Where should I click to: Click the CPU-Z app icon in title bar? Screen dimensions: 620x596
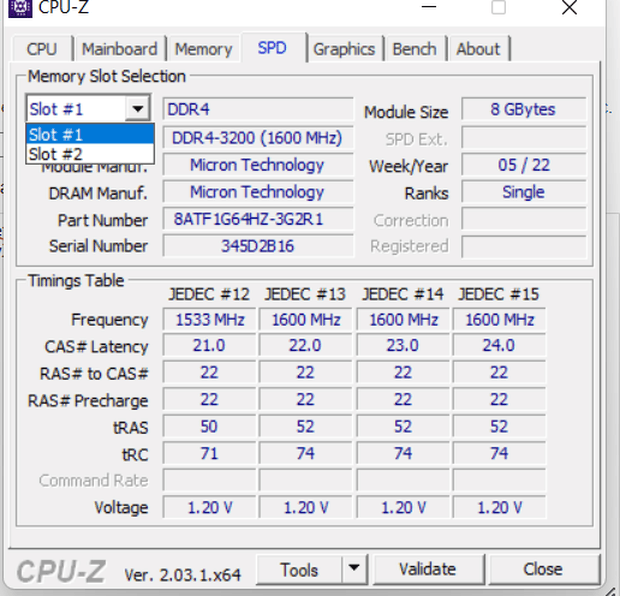click(x=20, y=8)
